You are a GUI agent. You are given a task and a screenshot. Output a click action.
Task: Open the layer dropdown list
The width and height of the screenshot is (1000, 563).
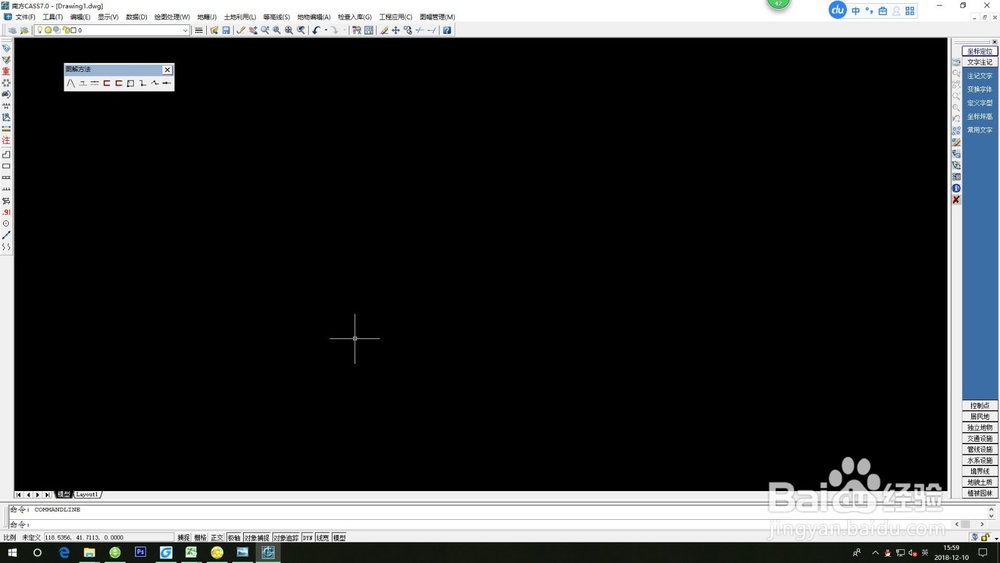[185, 30]
